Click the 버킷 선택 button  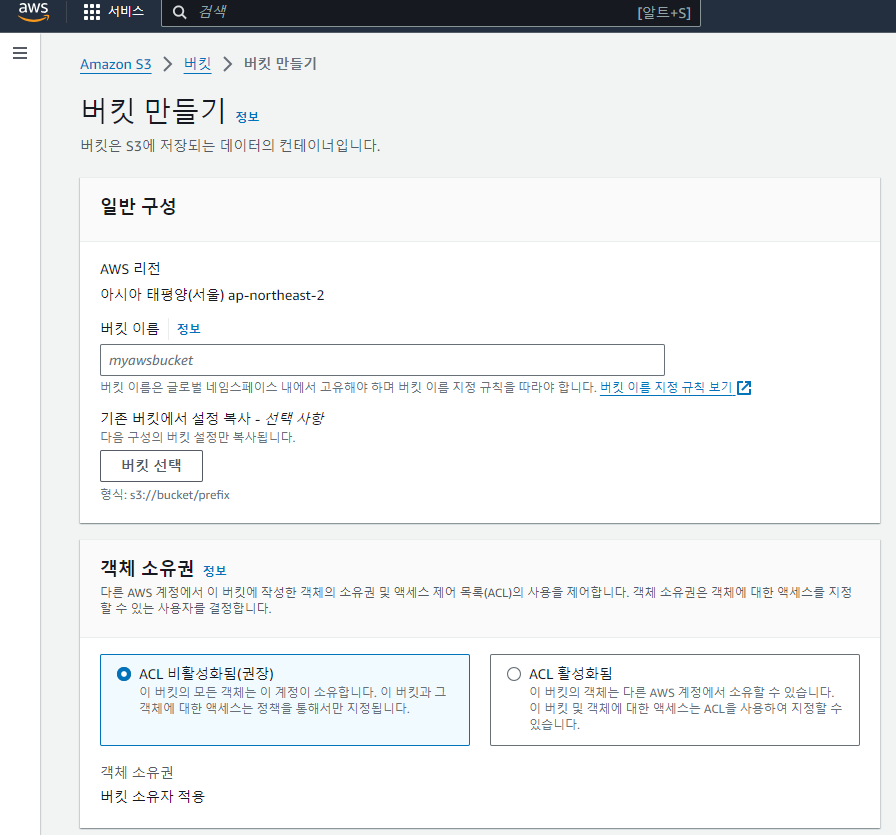[x=151, y=466]
